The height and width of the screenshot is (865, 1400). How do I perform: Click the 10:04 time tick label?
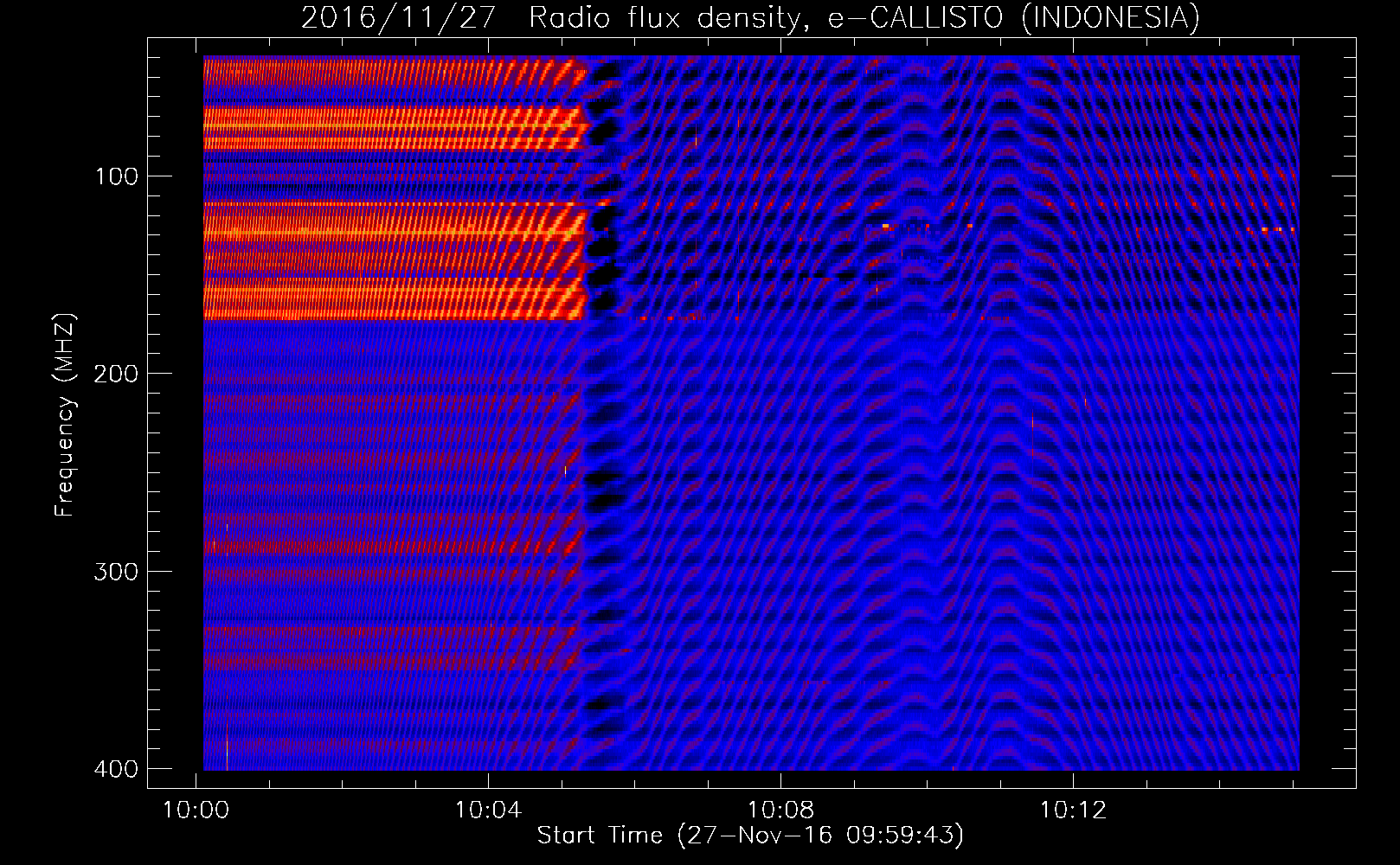tap(489, 811)
